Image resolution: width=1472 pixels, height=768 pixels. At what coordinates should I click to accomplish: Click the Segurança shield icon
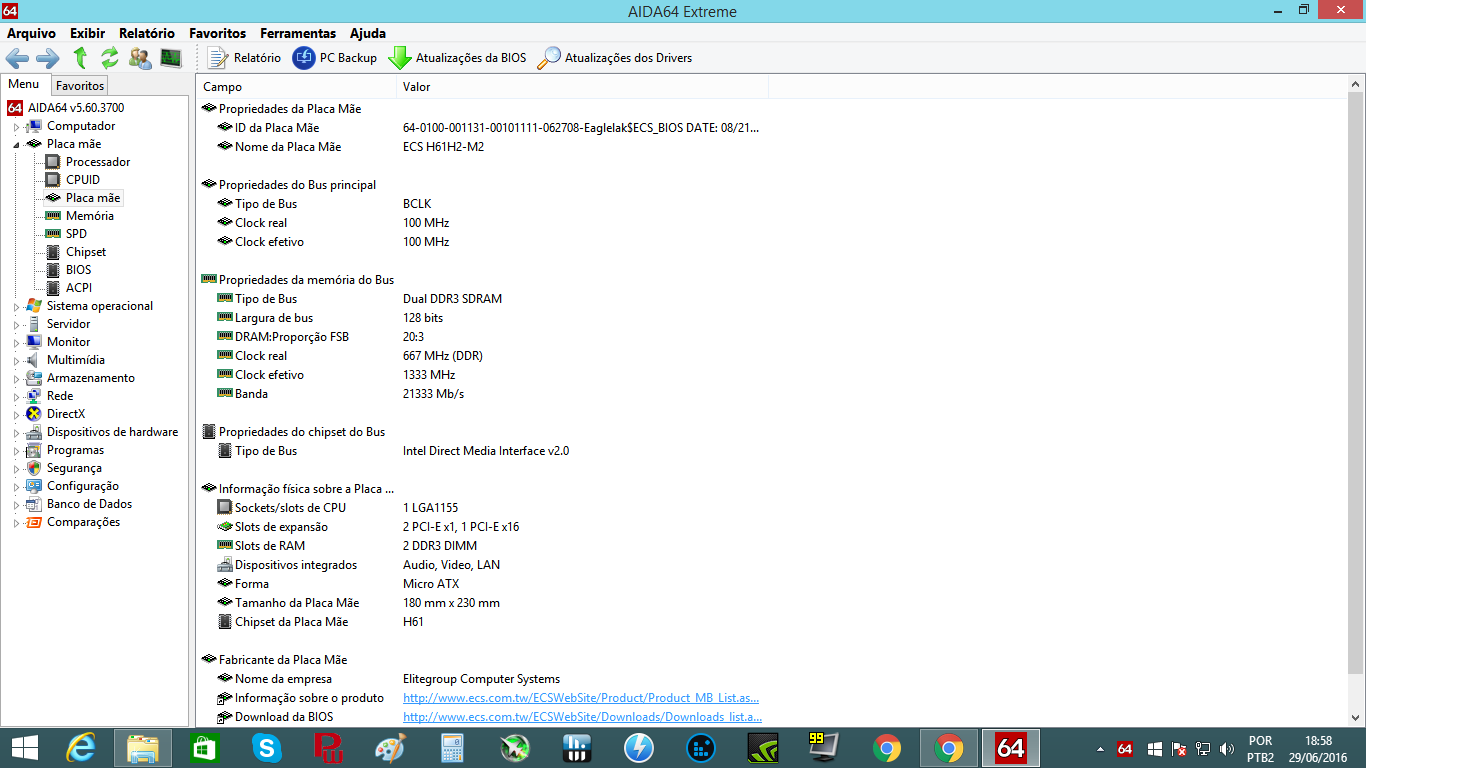(x=34, y=468)
